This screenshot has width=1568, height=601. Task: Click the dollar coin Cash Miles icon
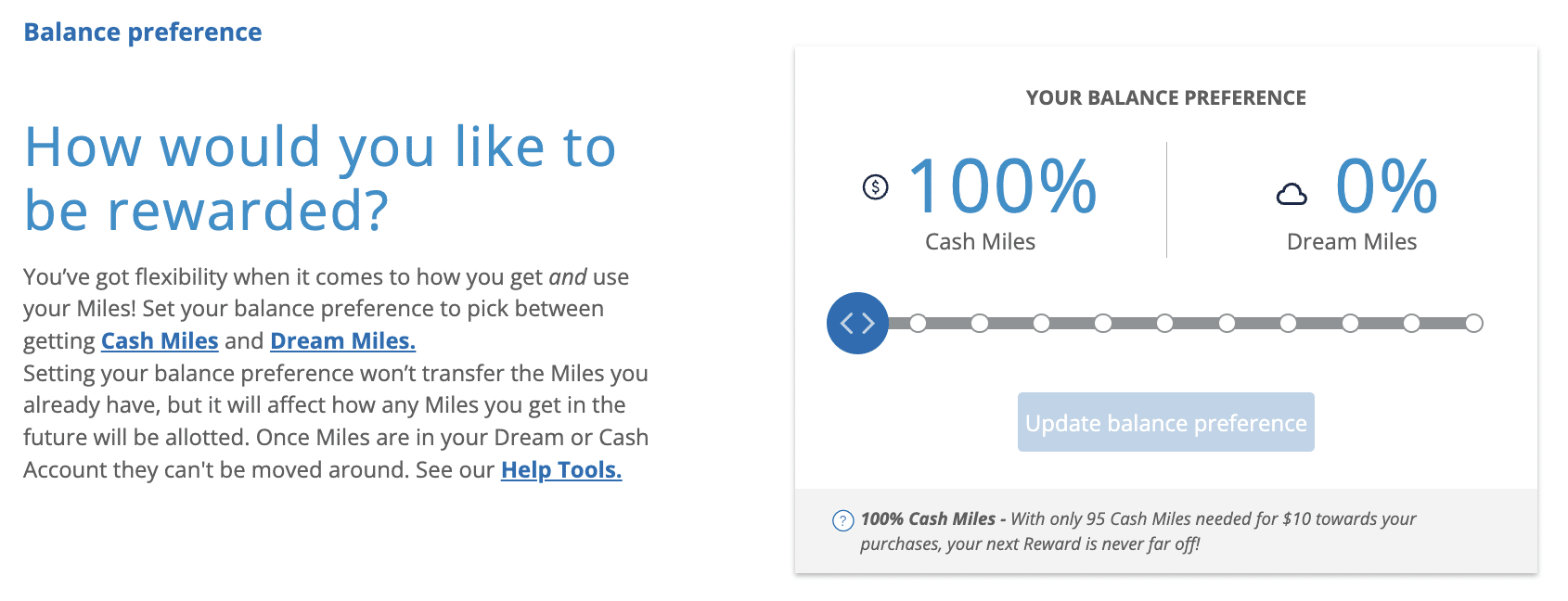pos(875,187)
